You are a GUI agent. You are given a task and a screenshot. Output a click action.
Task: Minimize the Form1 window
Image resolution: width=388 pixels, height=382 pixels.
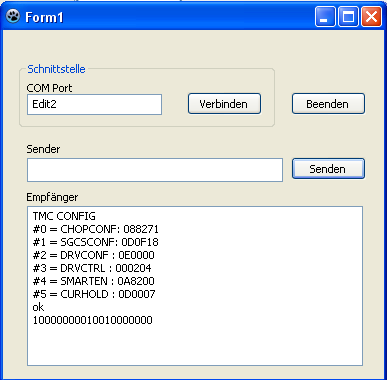point(325,16)
